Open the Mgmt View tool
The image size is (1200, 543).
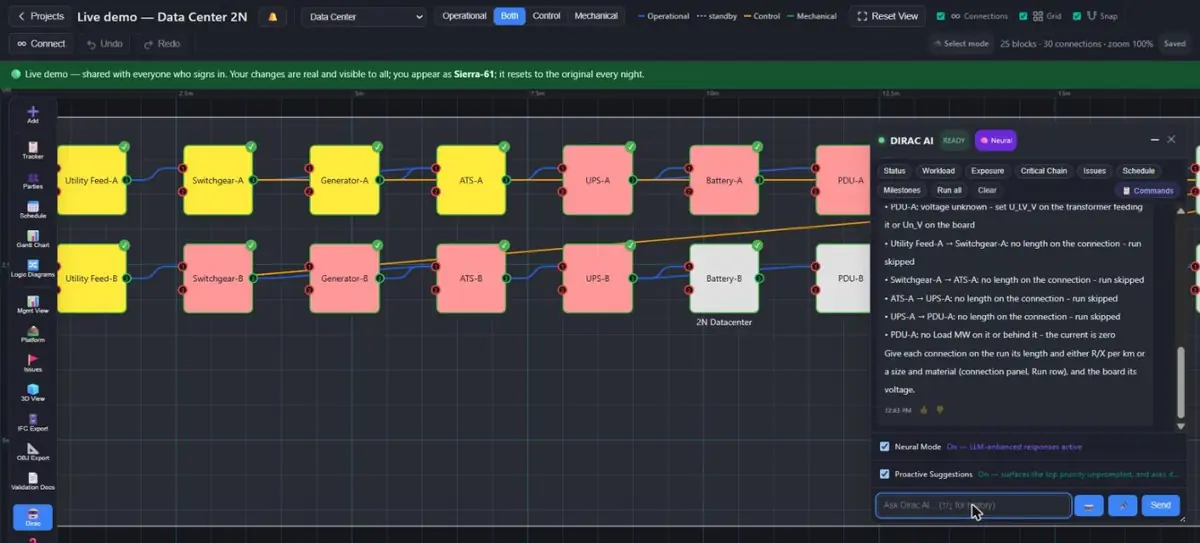click(x=33, y=304)
